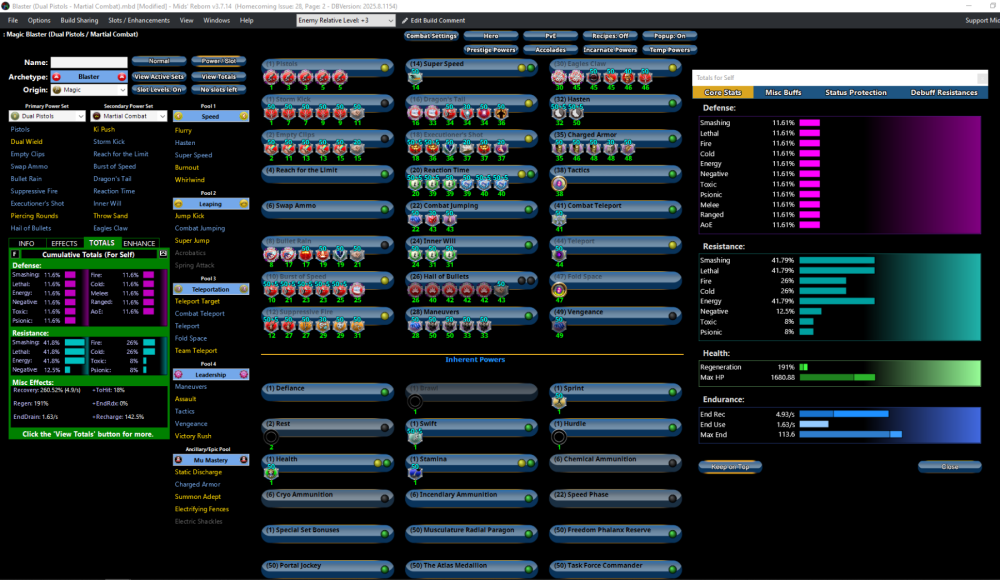Click the Smashing resistance bar in totals window
1000x580 pixels.
click(837, 260)
